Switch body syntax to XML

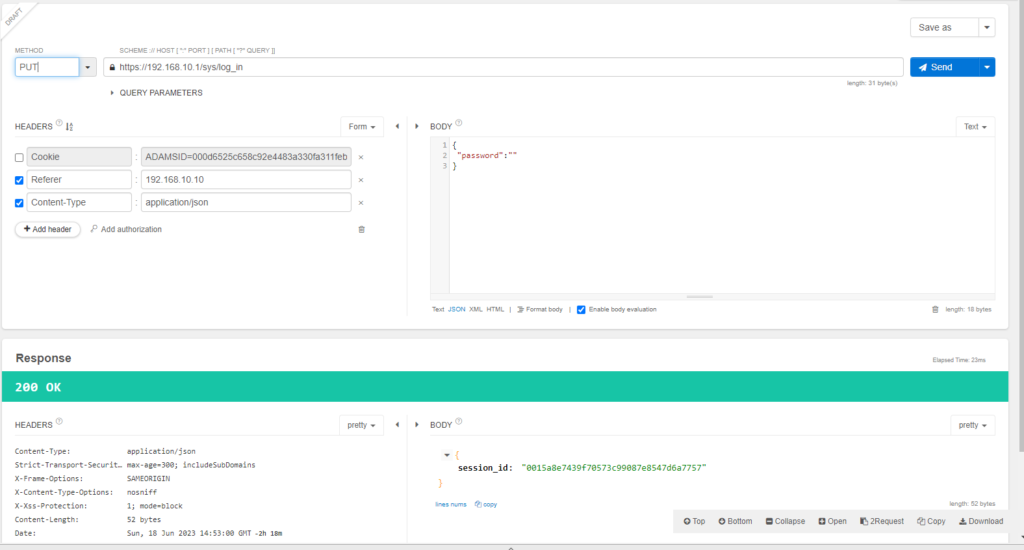[475, 310]
